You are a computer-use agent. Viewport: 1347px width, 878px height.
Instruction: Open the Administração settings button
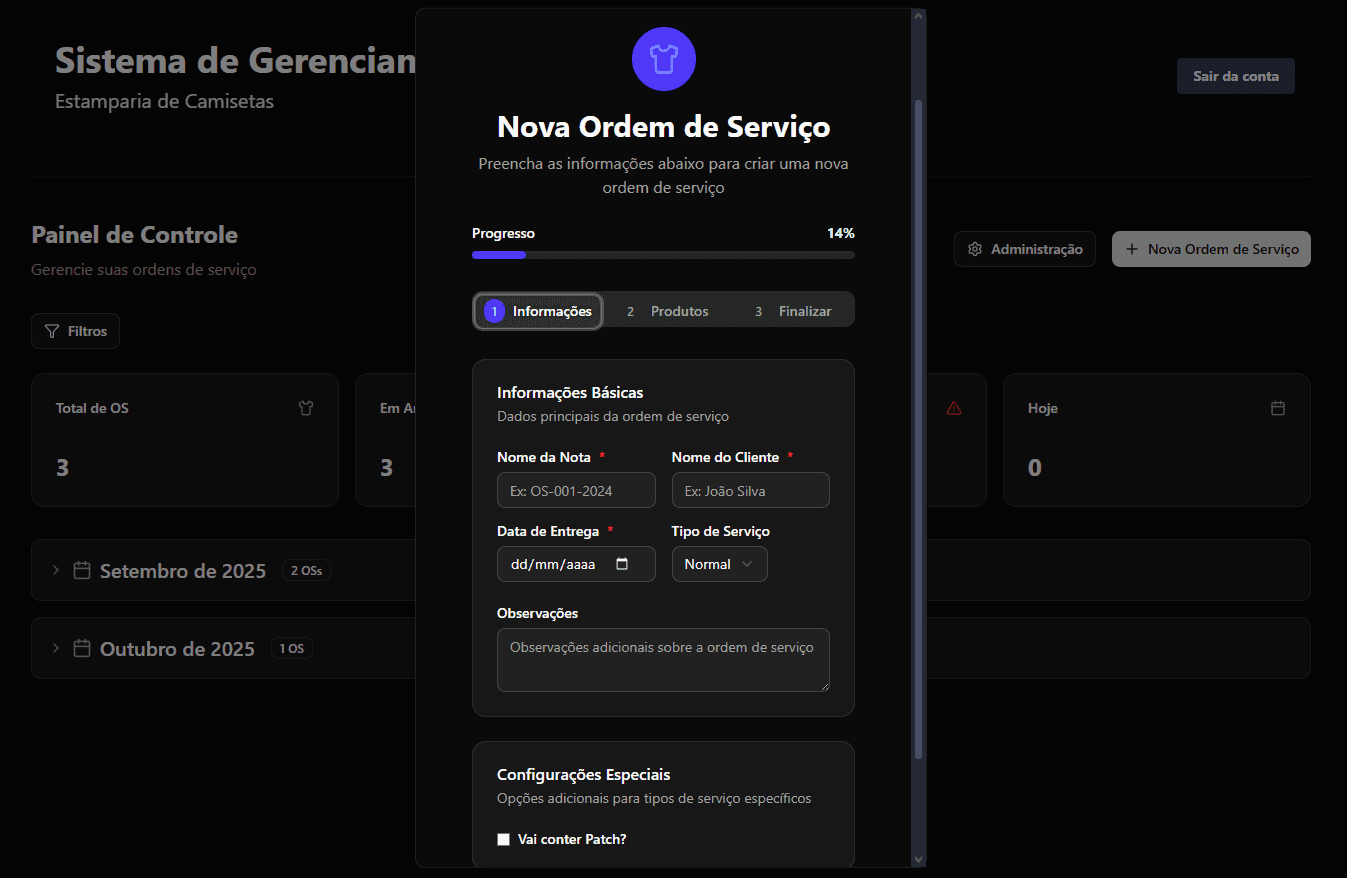click(x=1024, y=249)
